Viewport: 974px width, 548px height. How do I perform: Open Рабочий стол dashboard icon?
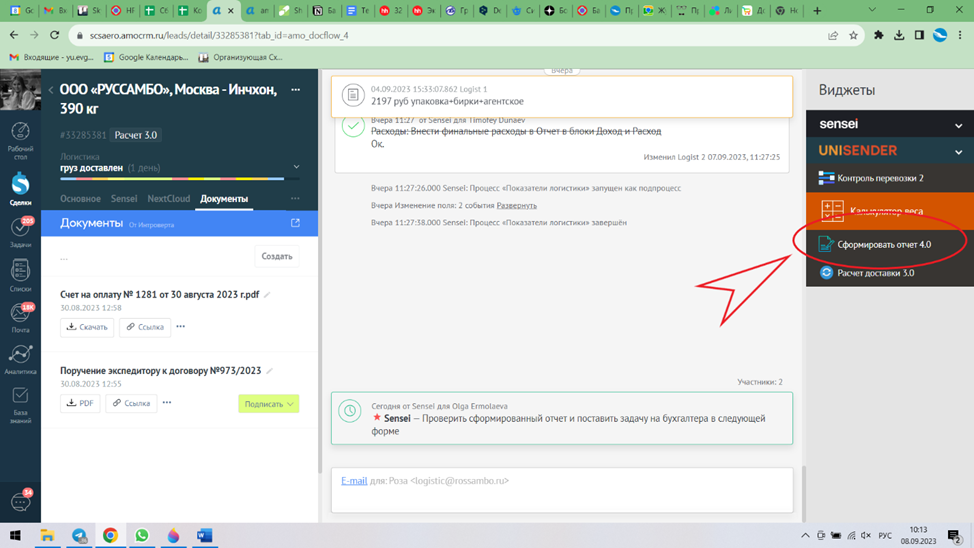pyautogui.click(x=20, y=138)
